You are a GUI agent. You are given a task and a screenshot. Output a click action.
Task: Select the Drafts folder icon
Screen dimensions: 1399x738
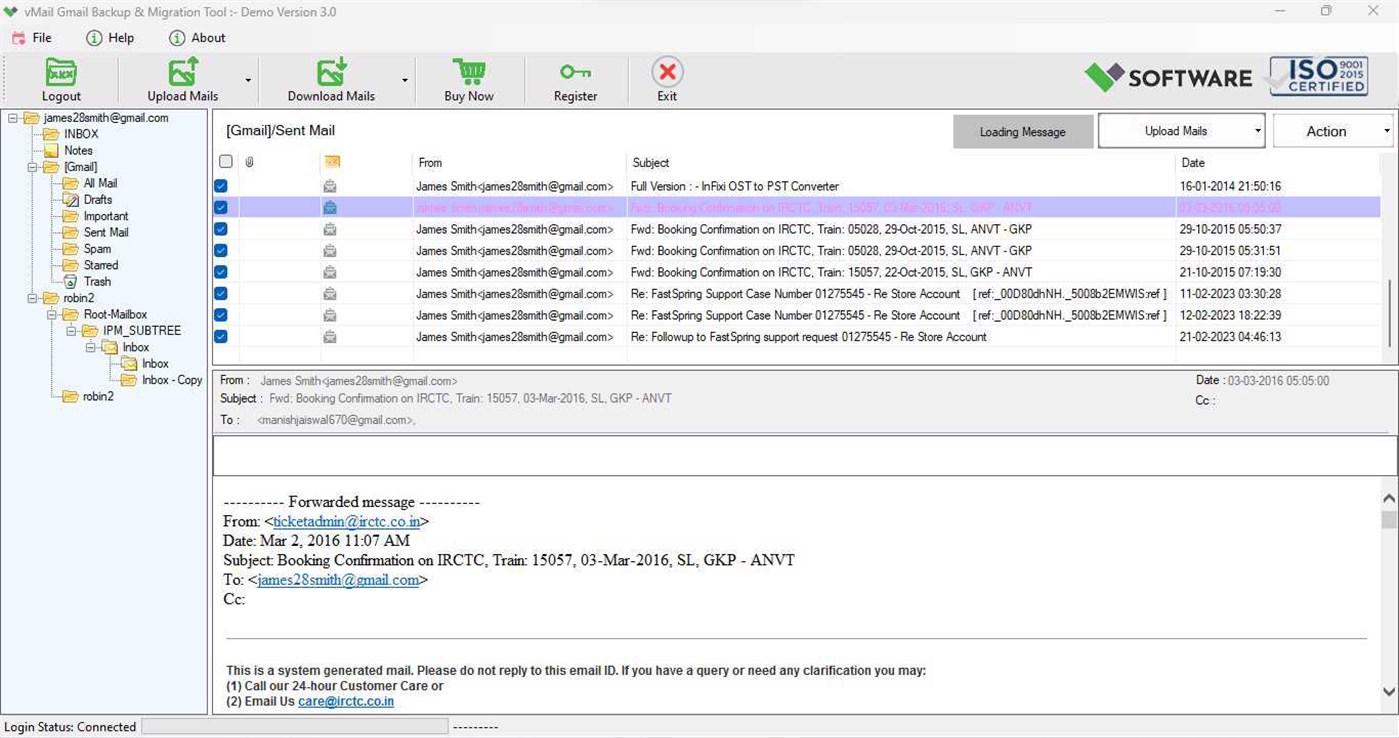70,199
